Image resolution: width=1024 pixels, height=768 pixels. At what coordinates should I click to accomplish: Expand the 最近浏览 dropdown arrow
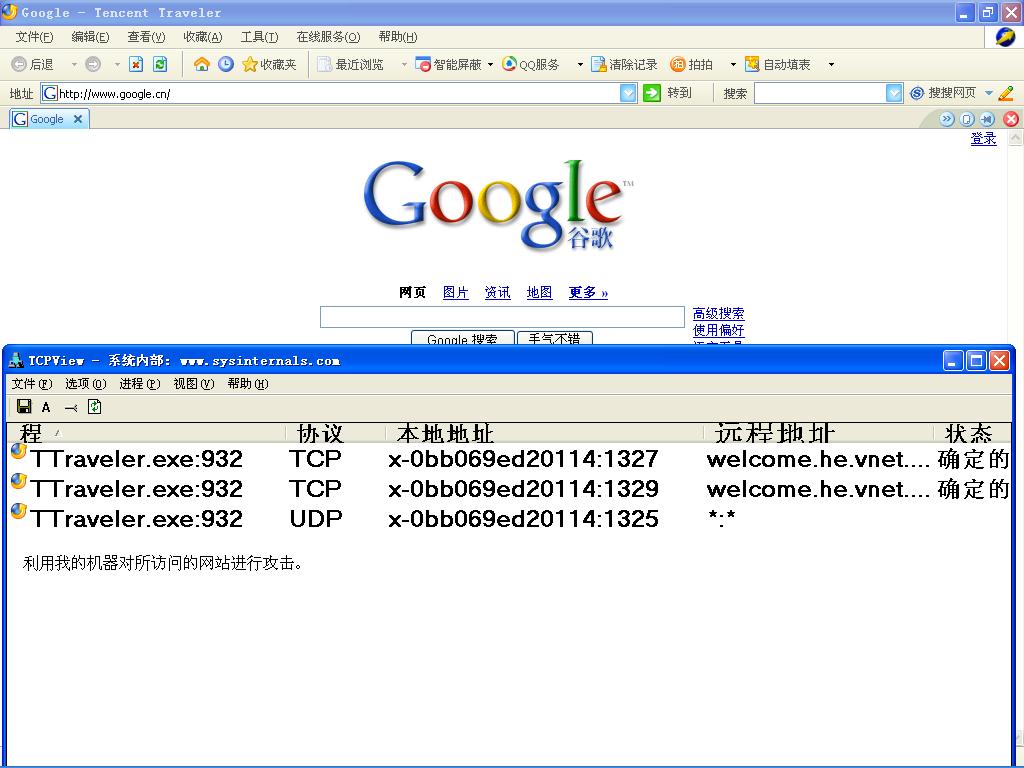point(404,64)
